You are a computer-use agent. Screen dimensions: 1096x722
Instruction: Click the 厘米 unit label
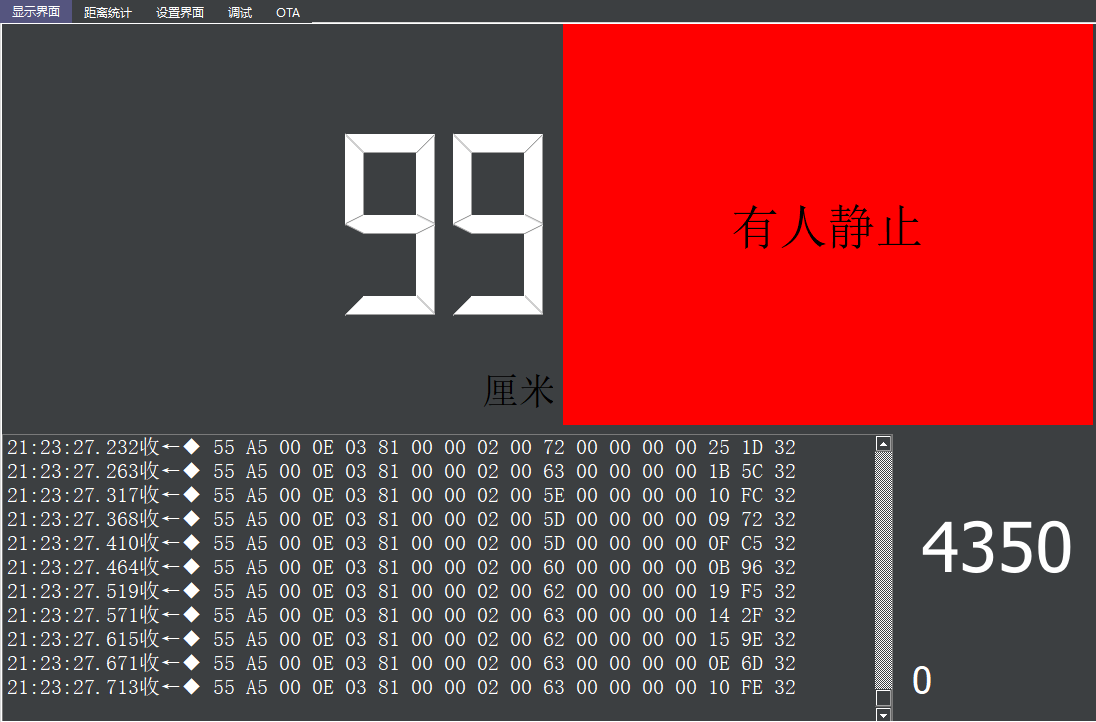(x=518, y=391)
